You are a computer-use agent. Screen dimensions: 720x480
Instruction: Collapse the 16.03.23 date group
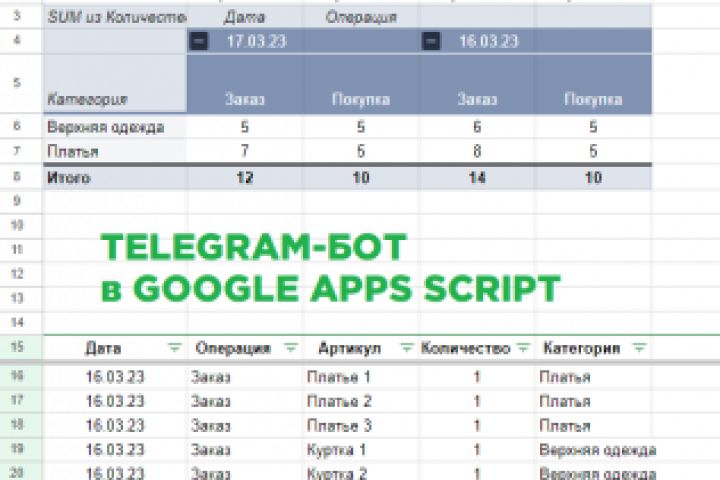point(431,41)
